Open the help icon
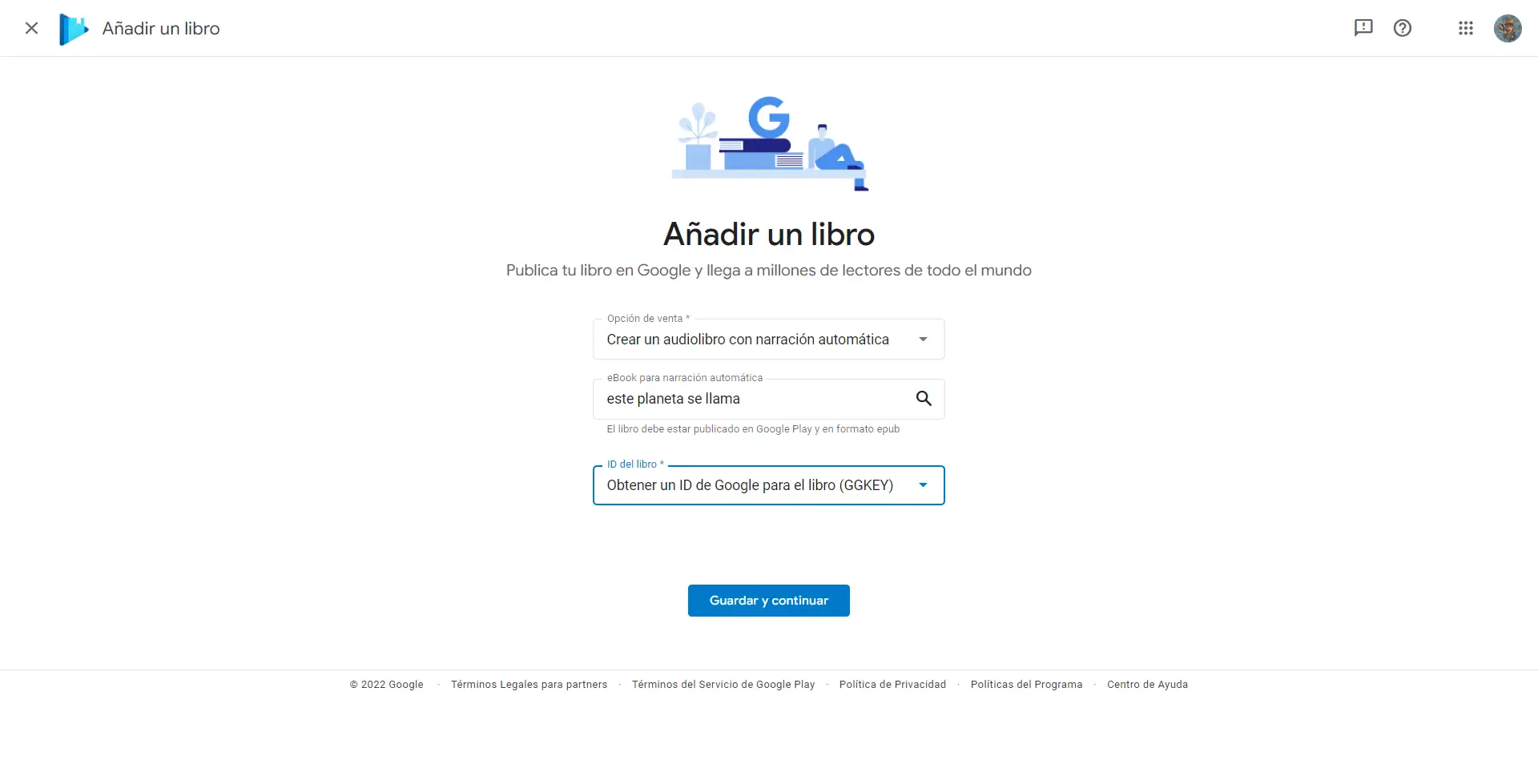This screenshot has width=1538, height=784. (1403, 28)
